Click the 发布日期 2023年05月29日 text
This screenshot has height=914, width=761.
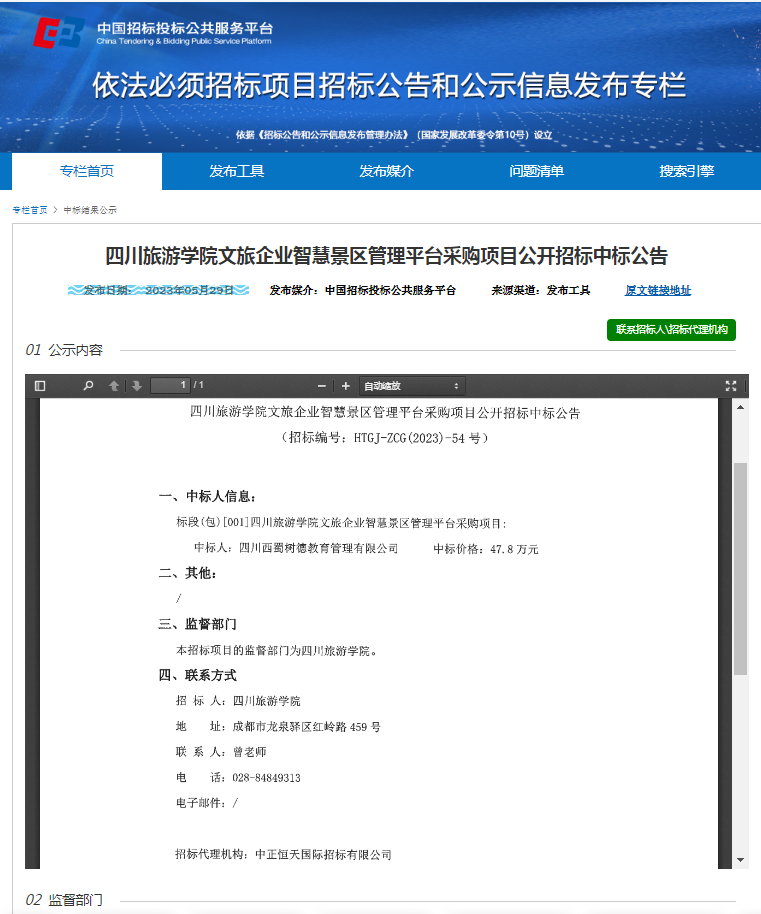[158, 290]
